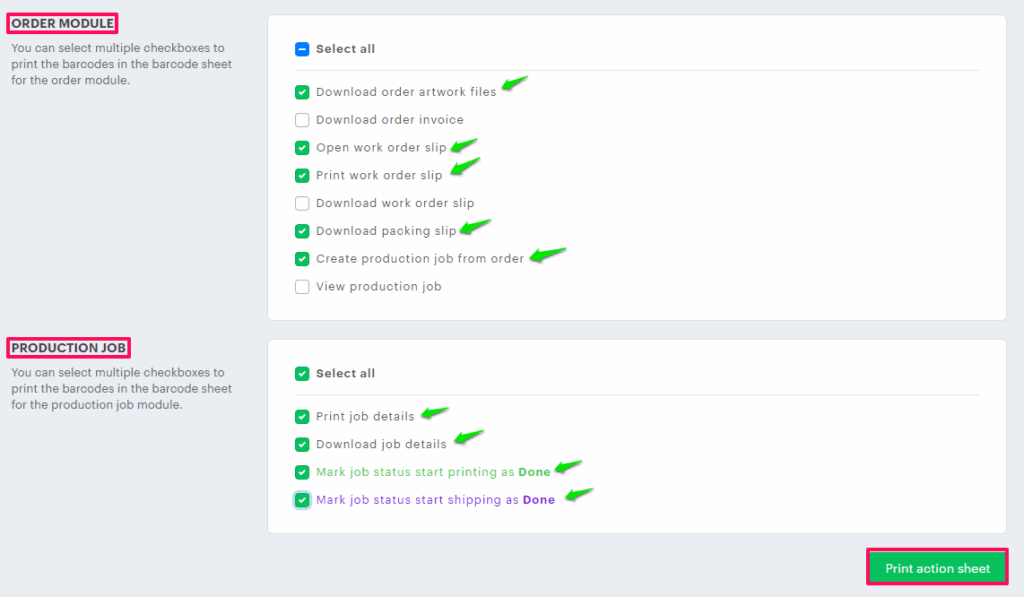The height and width of the screenshot is (597, 1024).
Task: Click the Download work order slip label
Action: (395, 203)
